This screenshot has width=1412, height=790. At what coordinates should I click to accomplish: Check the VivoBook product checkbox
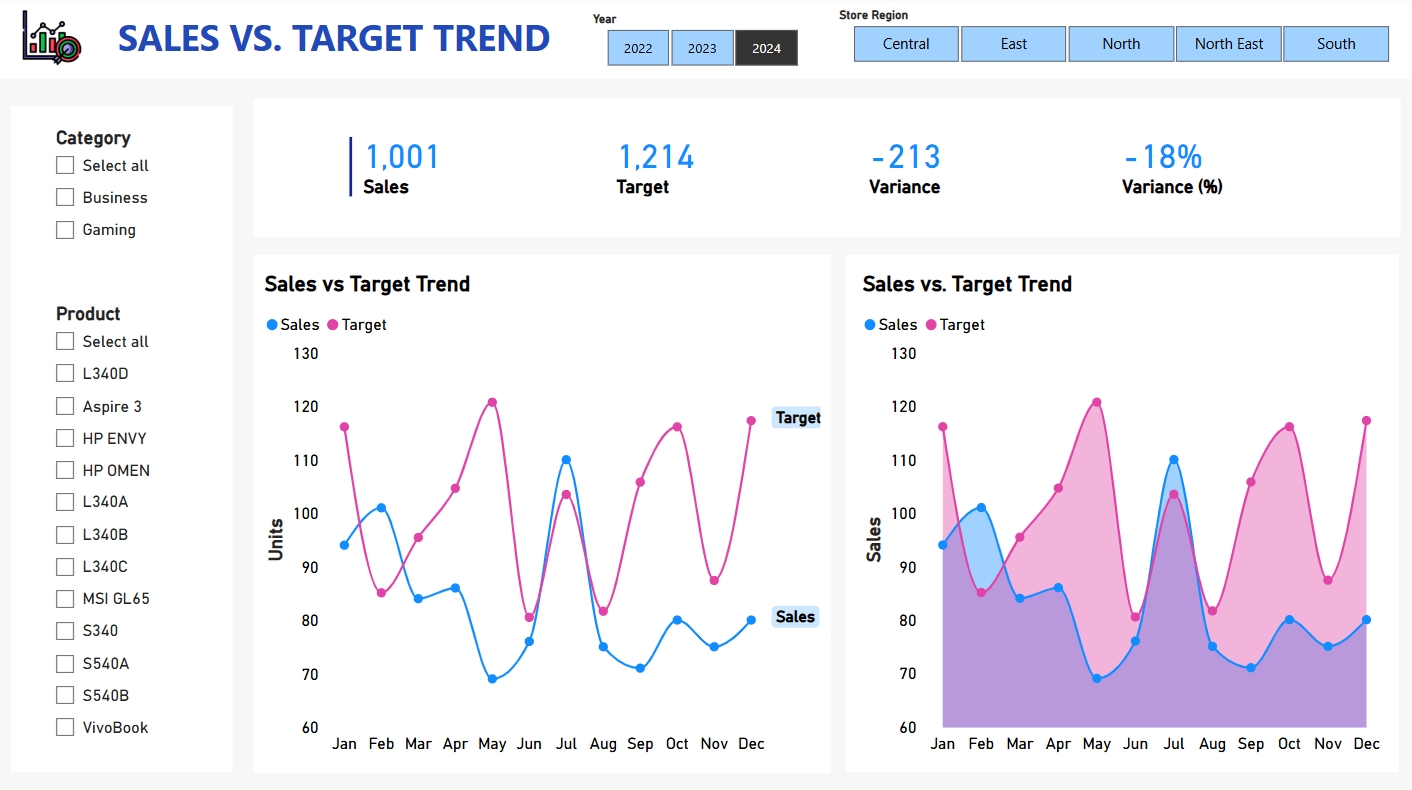pyautogui.click(x=65, y=727)
